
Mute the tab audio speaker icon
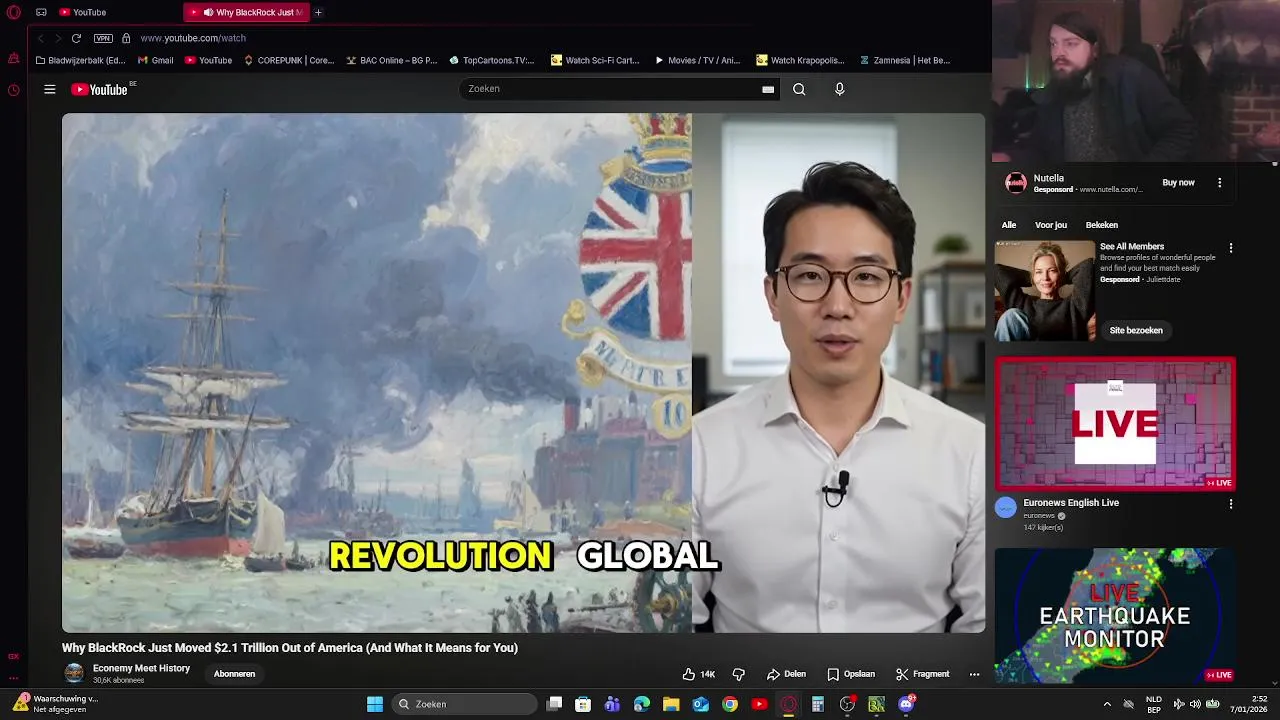point(208,12)
